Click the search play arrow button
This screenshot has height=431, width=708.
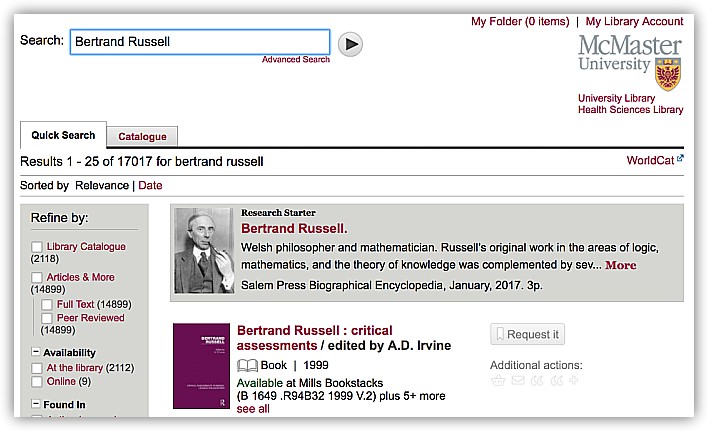click(x=350, y=44)
